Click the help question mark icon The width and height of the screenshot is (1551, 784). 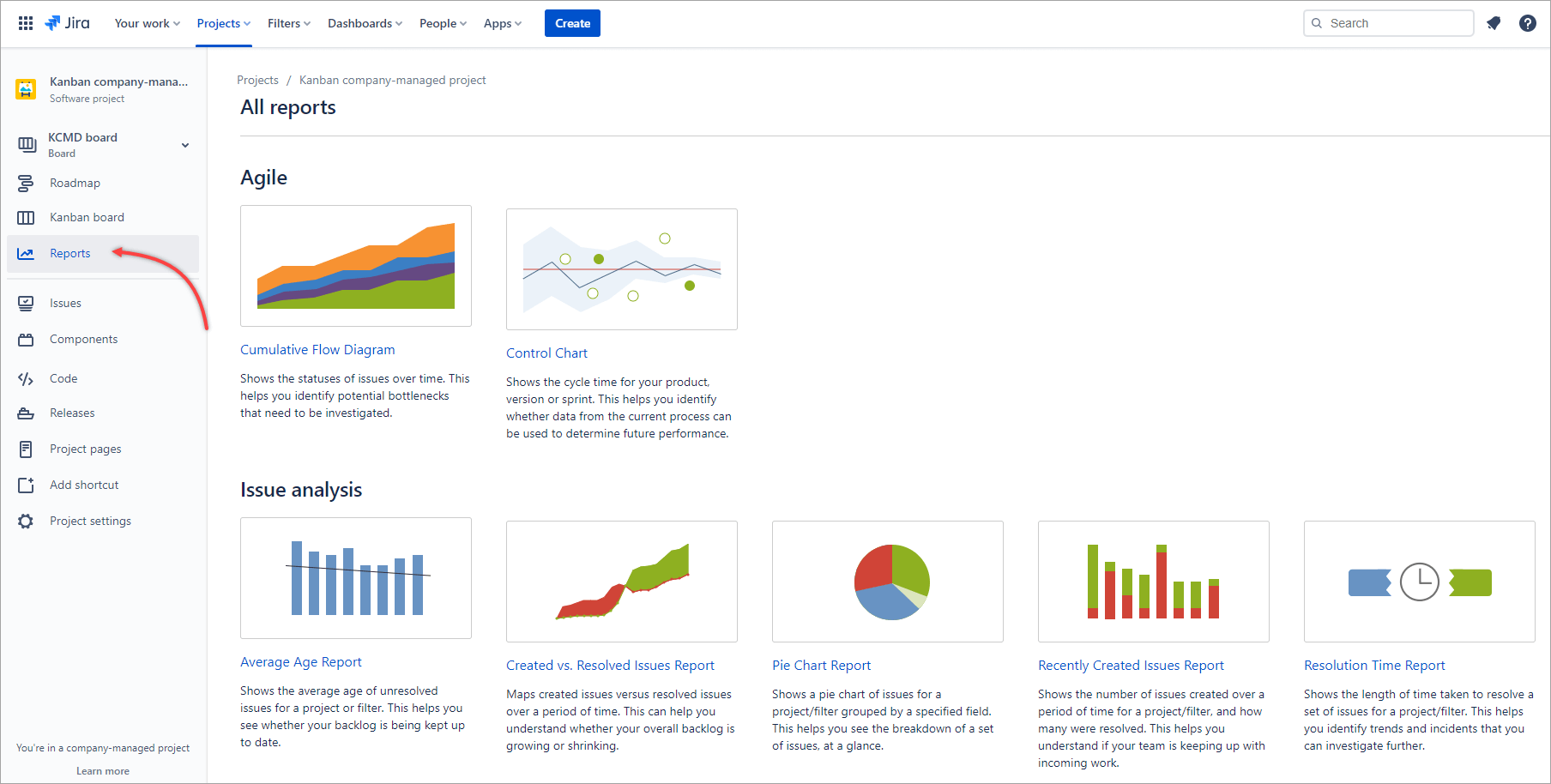pos(1527,22)
